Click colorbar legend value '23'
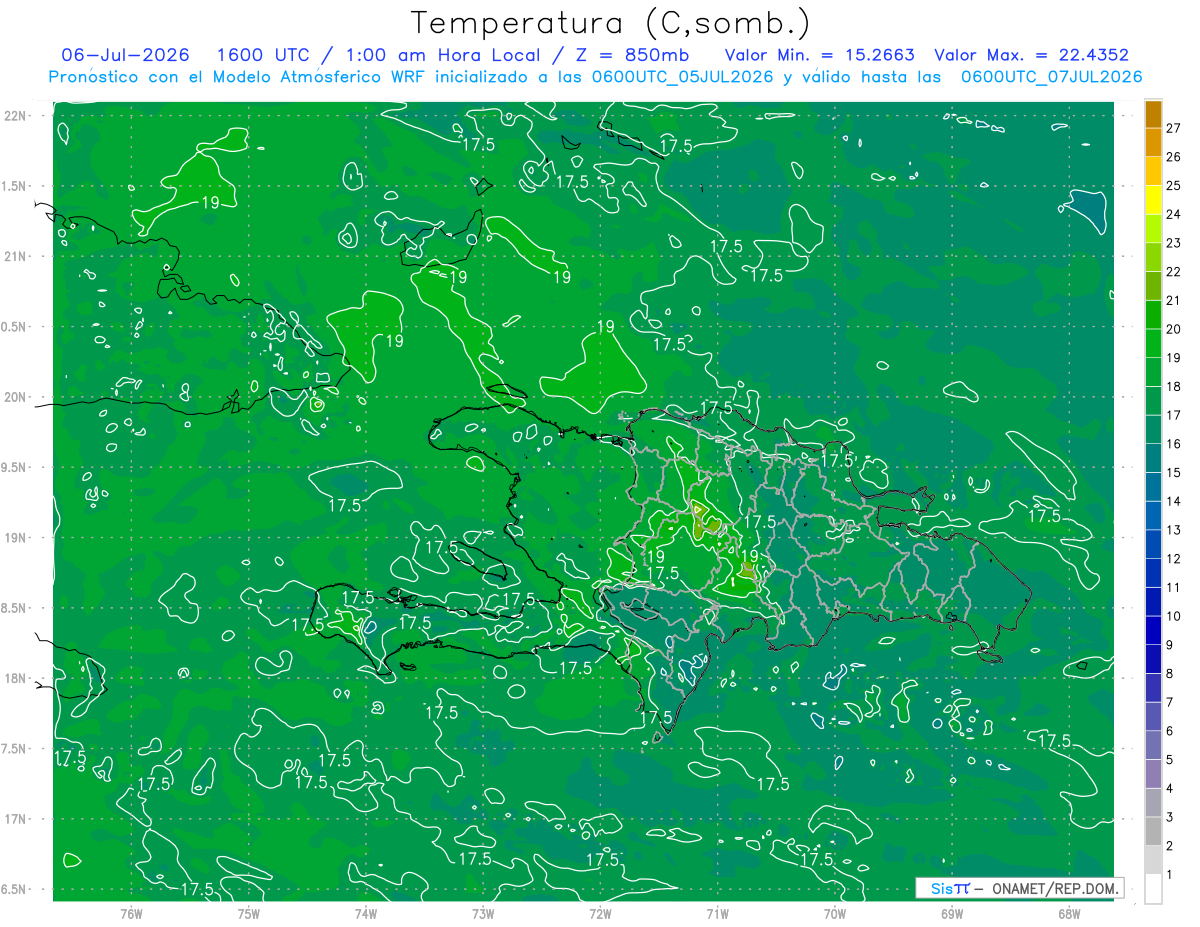 click(x=1174, y=243)
